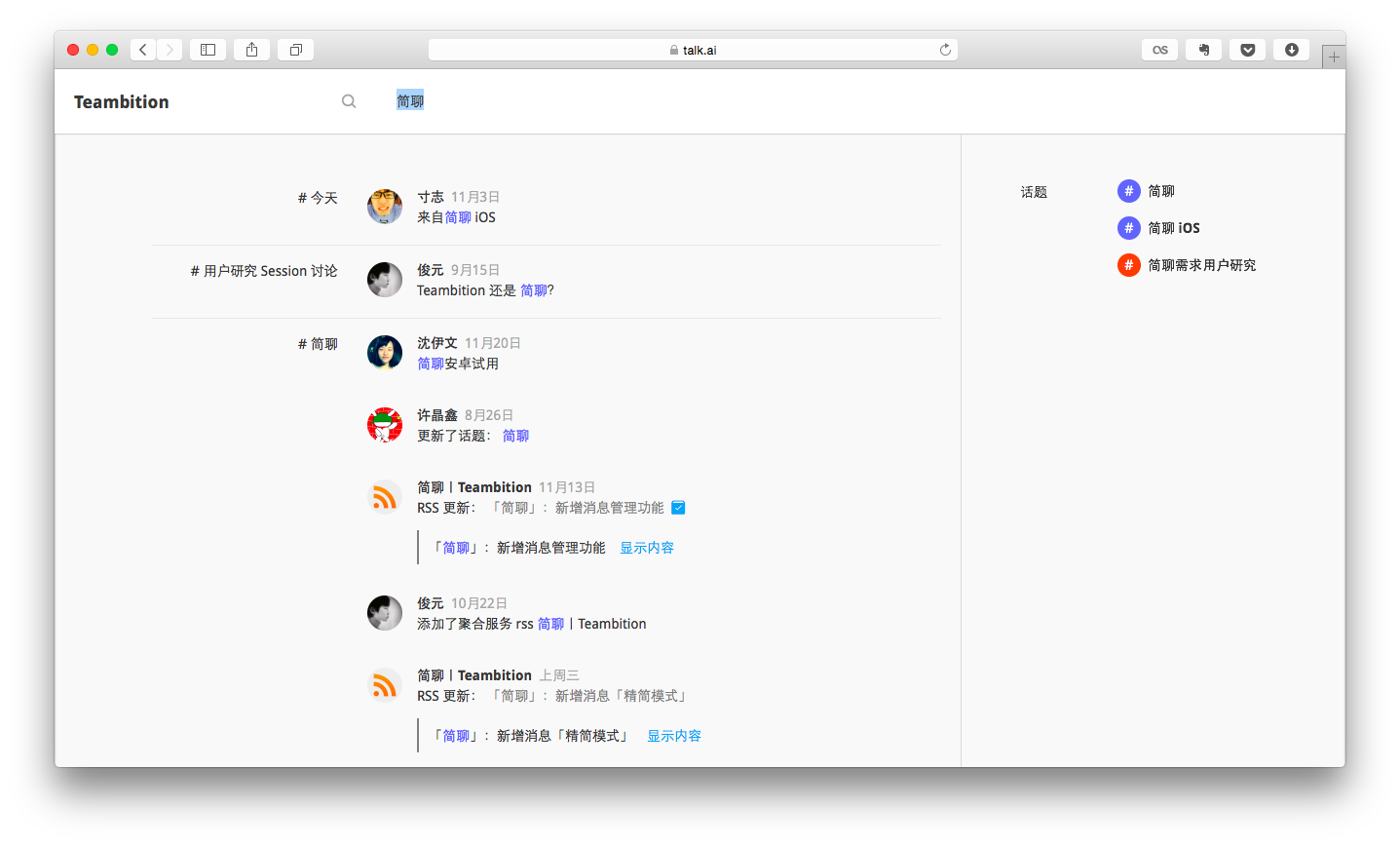Screen dimensions: 1400x845
Task: Click highlighted 简聊 in 简聊安卓试用
Action: [431, 364]
